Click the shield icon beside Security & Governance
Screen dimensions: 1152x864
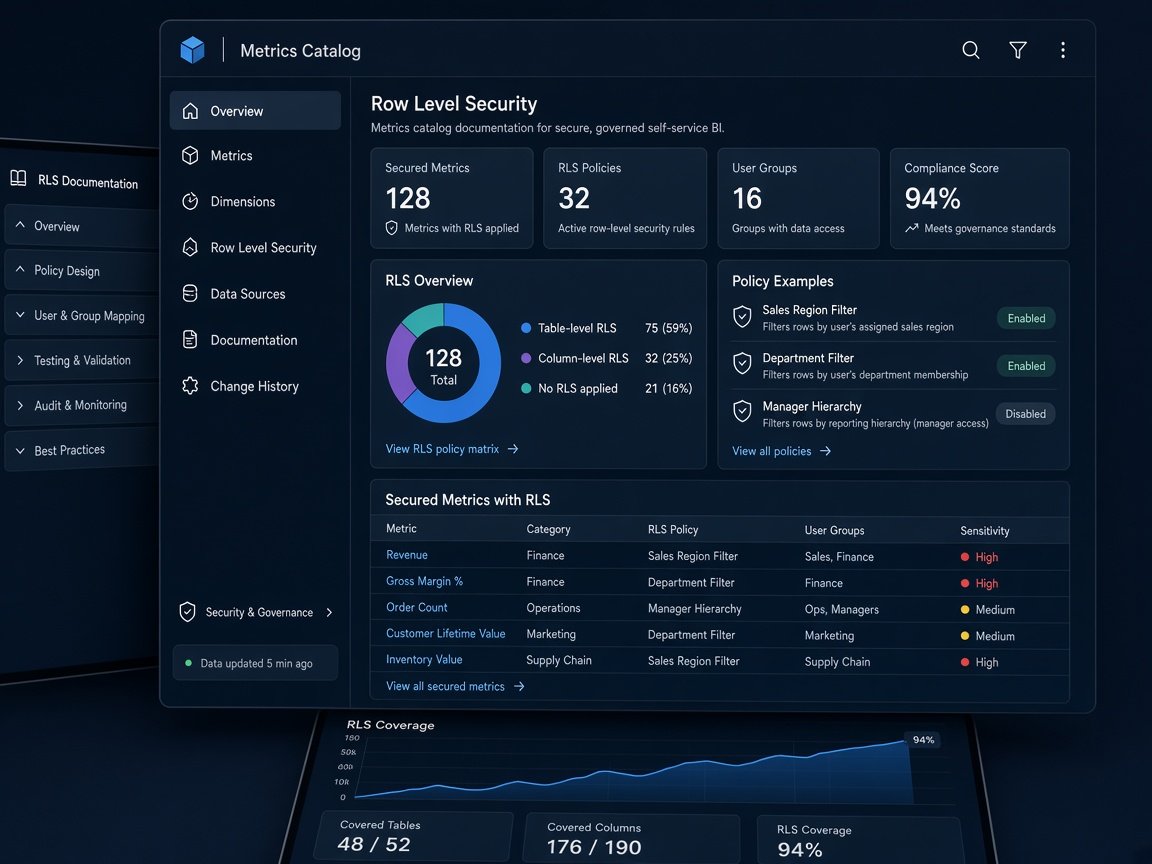[187, 612]
